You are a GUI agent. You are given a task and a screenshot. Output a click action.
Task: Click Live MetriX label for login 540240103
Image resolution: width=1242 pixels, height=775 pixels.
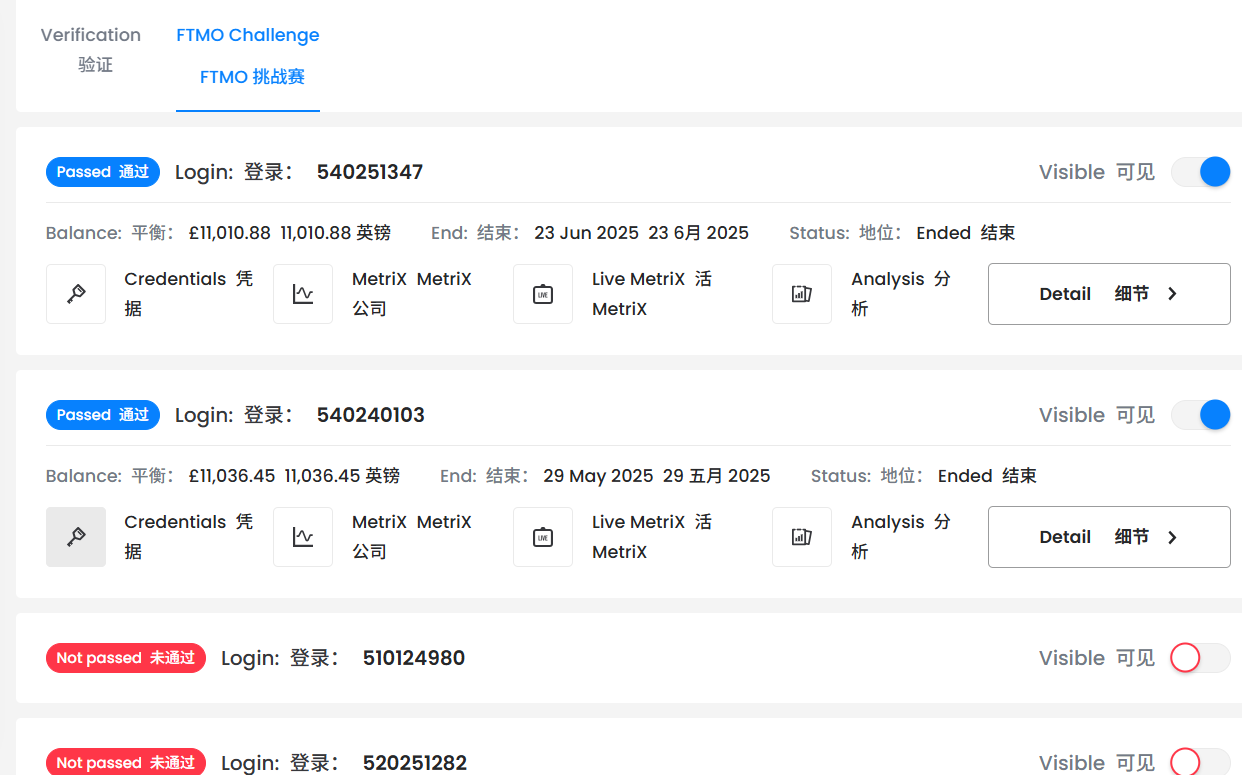[x=652, y=537]
